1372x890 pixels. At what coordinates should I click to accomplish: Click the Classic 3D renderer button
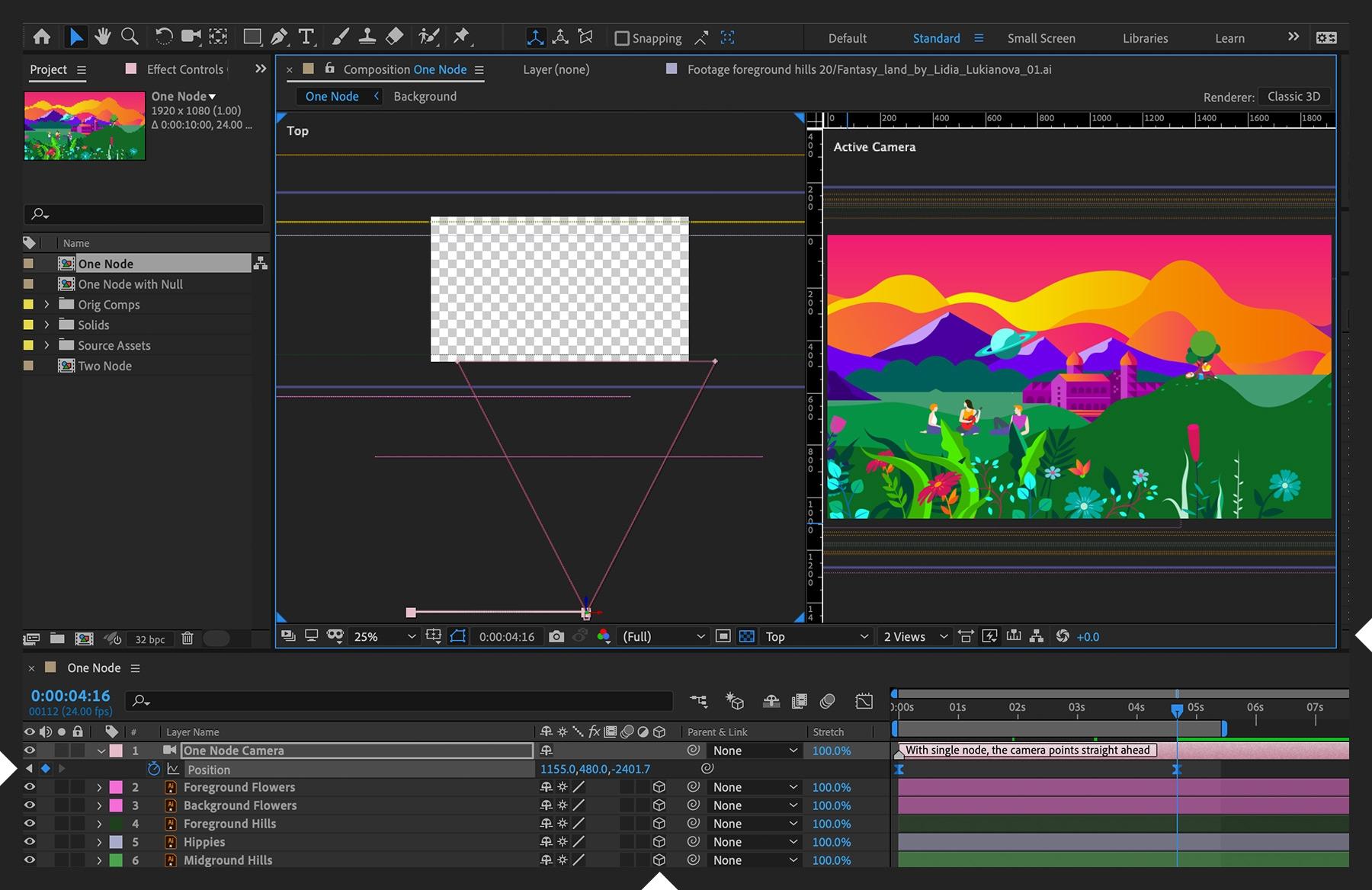[1293, 96]
